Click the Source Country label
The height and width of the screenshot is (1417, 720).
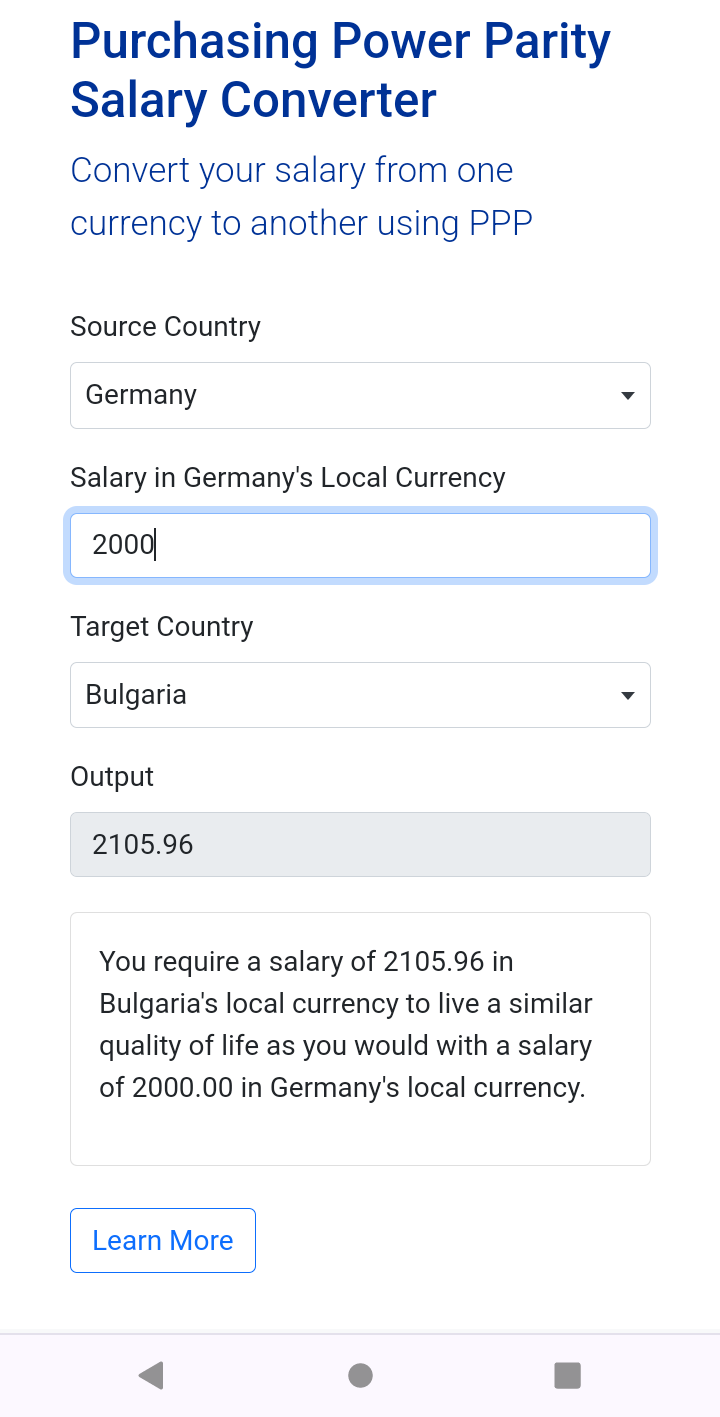point(165,327)
